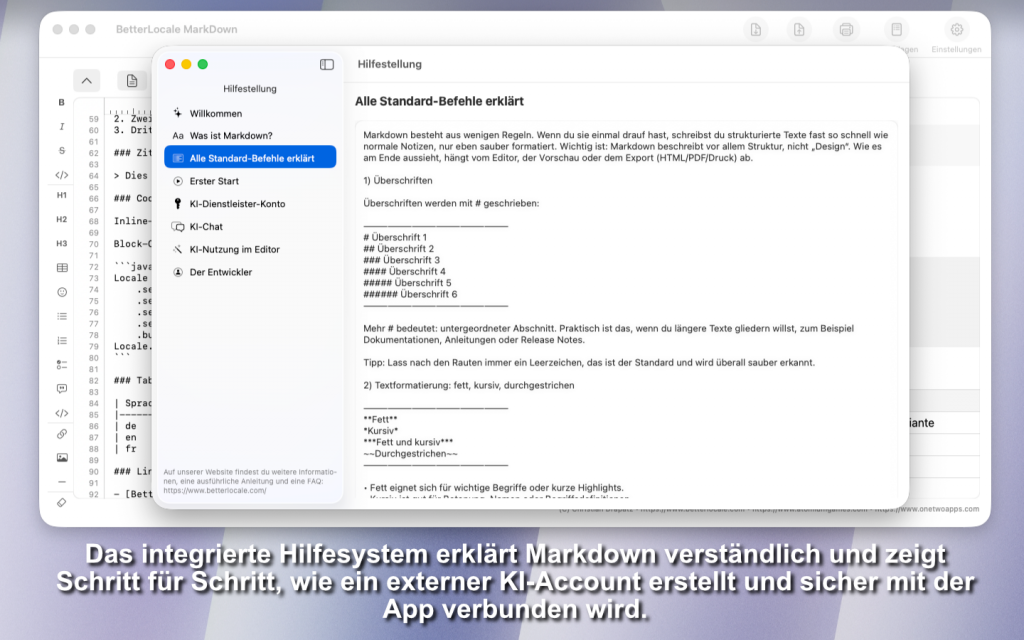Viewport: 1024px width, 640px height.
Task: Apply italic formatting from the editor sidebar
Action: pyautogui.click(x=61, y=126)
